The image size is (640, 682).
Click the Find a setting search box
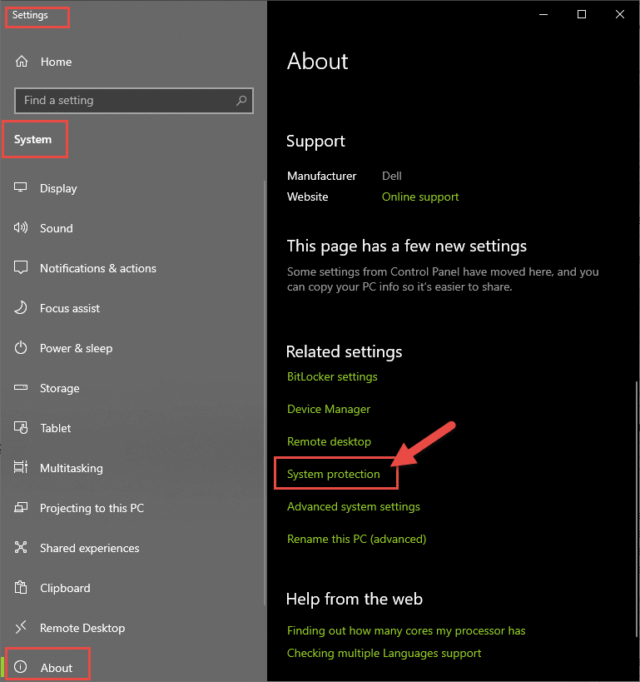[x=134, y=100]
